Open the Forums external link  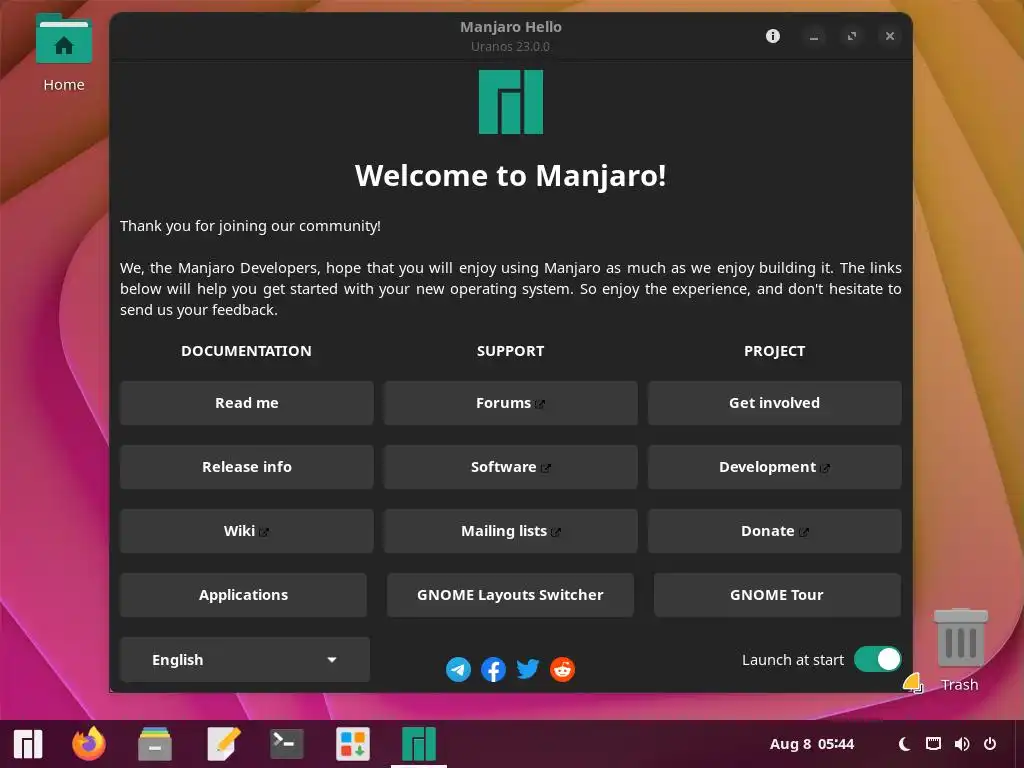click(511, 403)
